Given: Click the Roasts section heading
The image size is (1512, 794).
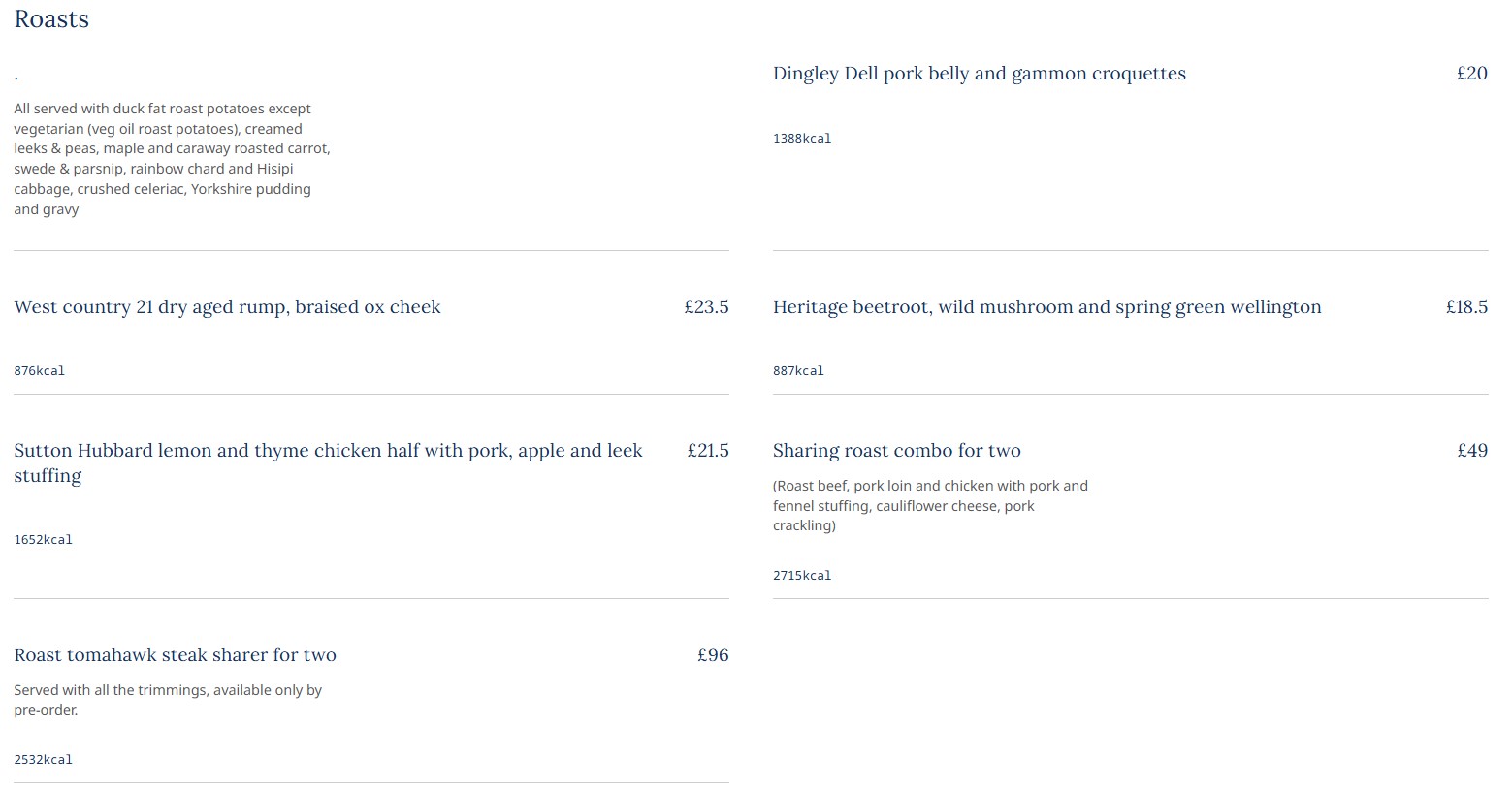Looking at the screenshot, I should 51,19.
